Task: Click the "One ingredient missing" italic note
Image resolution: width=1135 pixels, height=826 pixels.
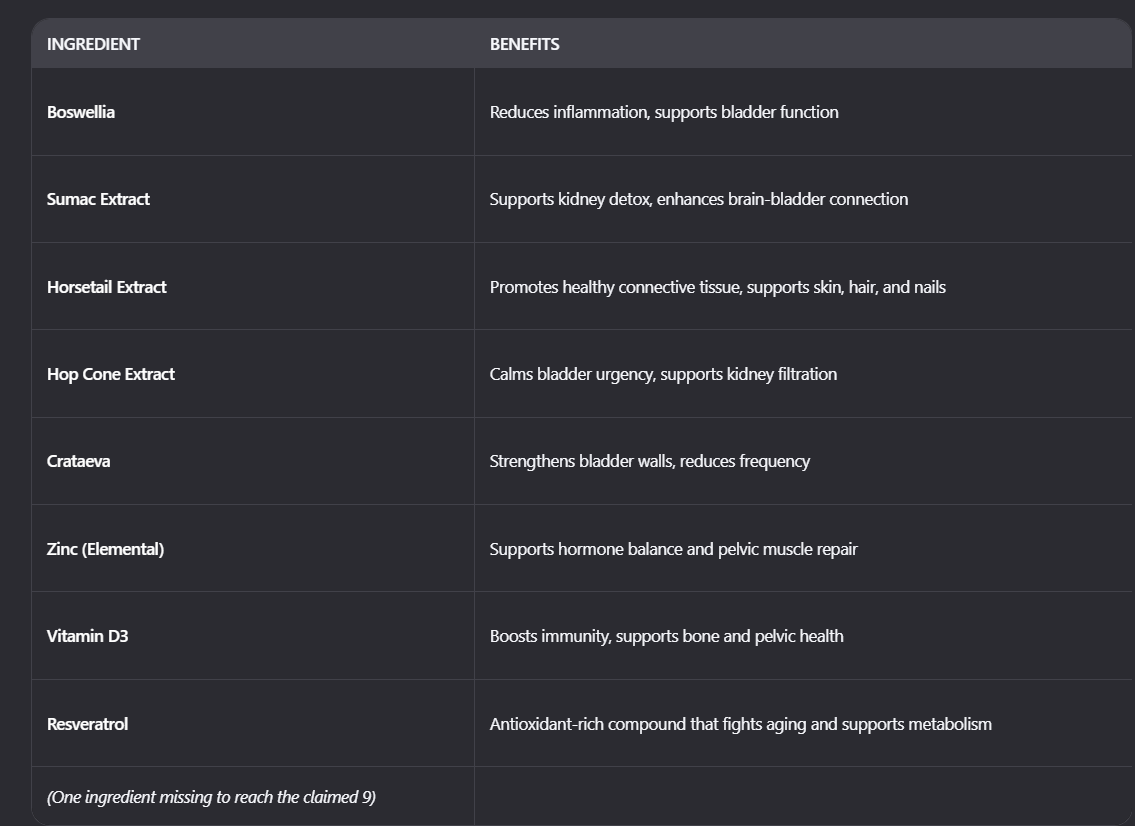Action: 211,797
